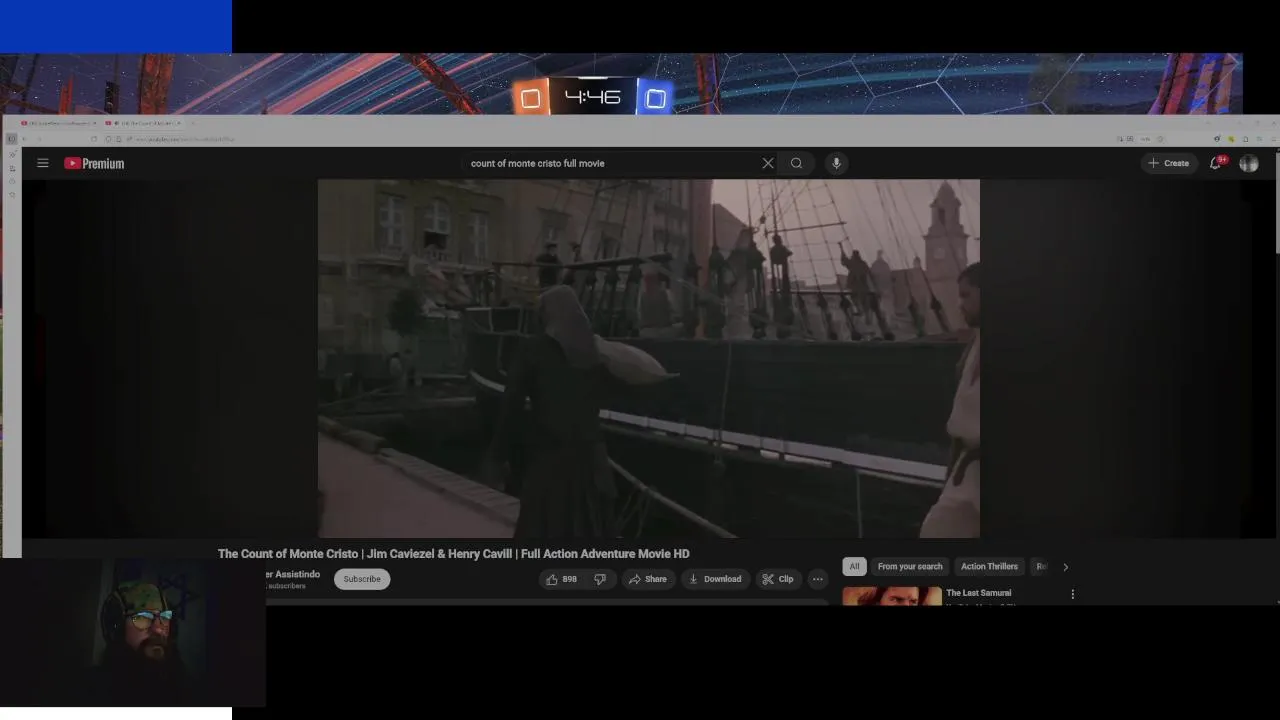This screenshot has height=720, width=1280.
Task: Click the orange team score box
Action: point(531,98)
